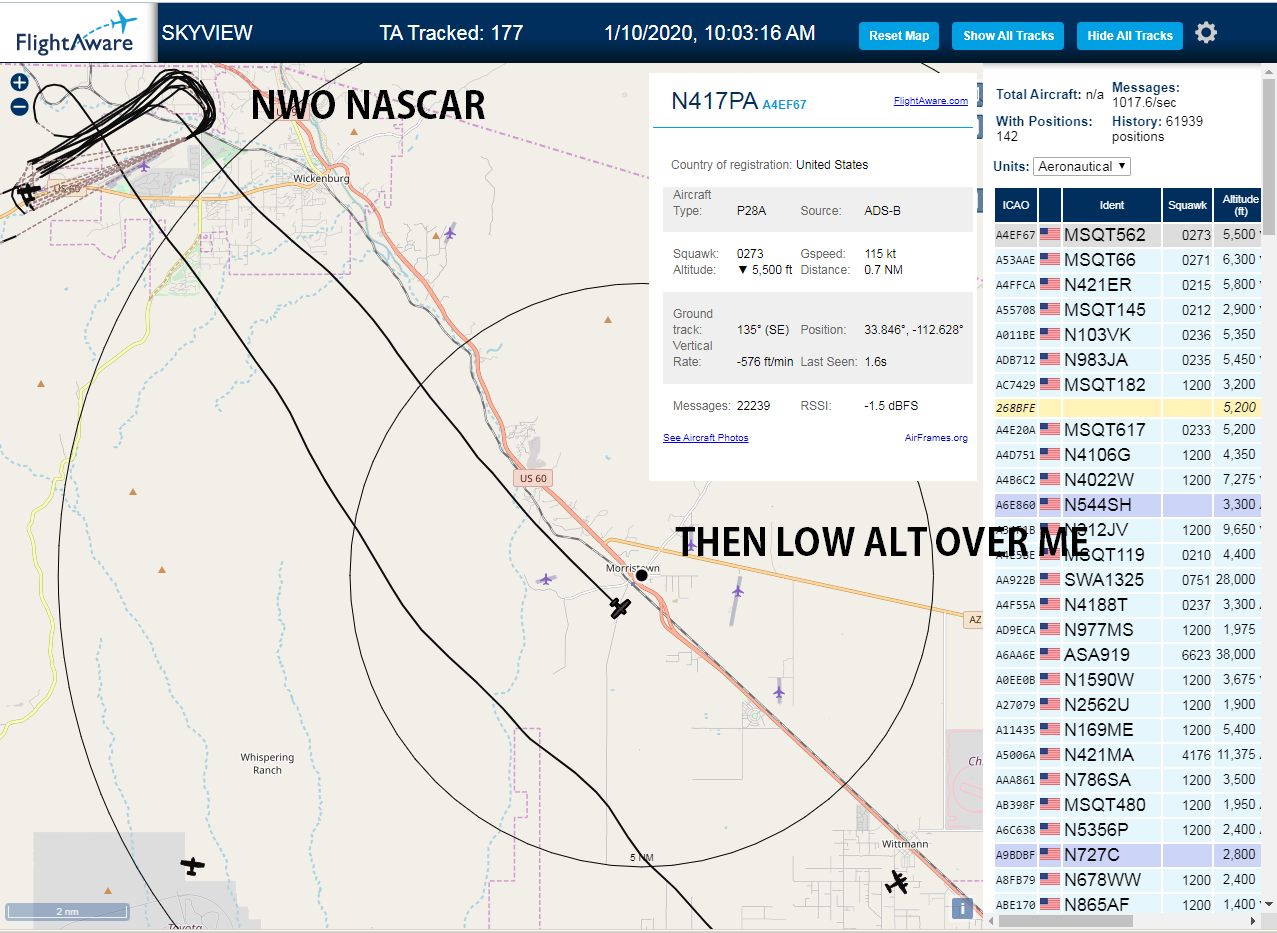The image size is (1277, 933).
Task: Select the N727C aircraft row
Action: pos(1128,855)
